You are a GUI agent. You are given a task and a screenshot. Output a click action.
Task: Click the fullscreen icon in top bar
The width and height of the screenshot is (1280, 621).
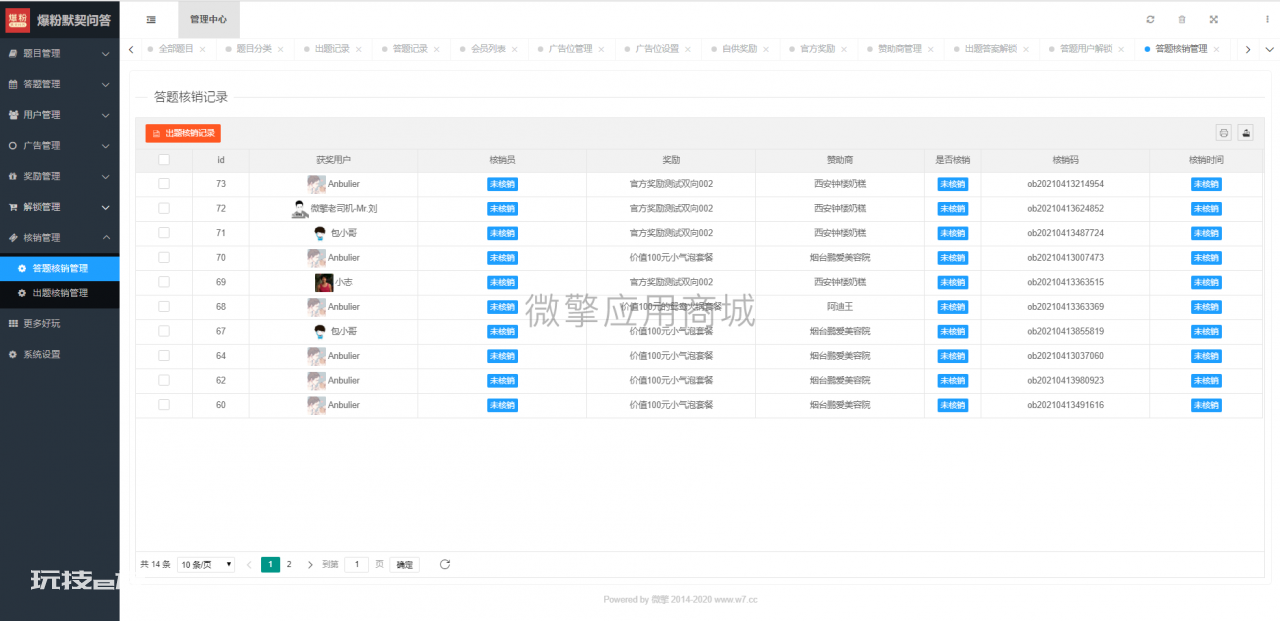pos(1214,19)
